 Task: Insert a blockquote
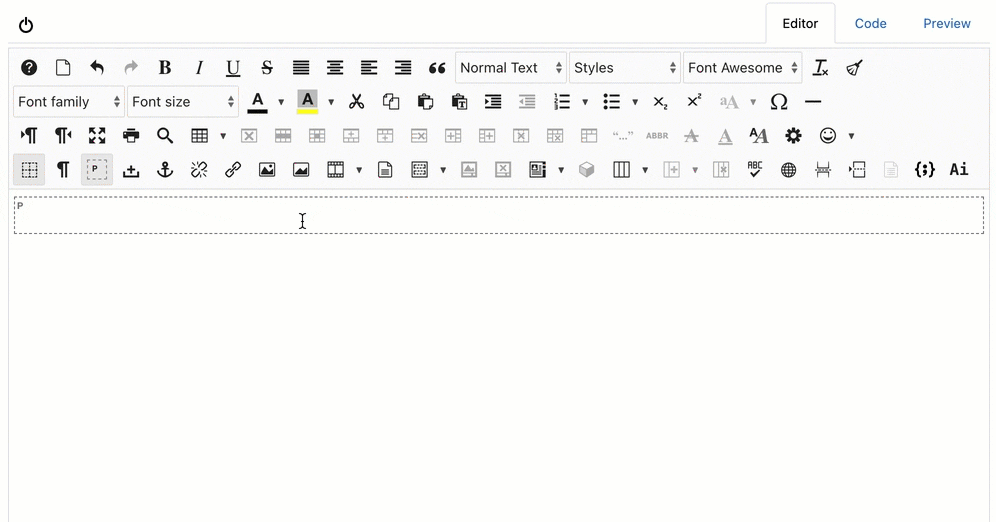click(437, 68)
